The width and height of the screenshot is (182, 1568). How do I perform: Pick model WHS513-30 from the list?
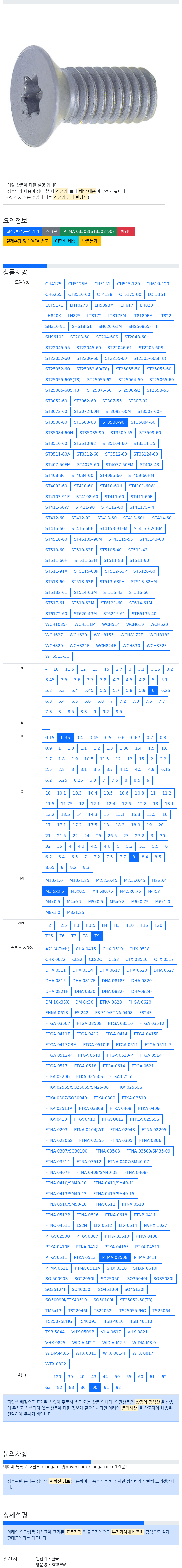click(57, 656)
